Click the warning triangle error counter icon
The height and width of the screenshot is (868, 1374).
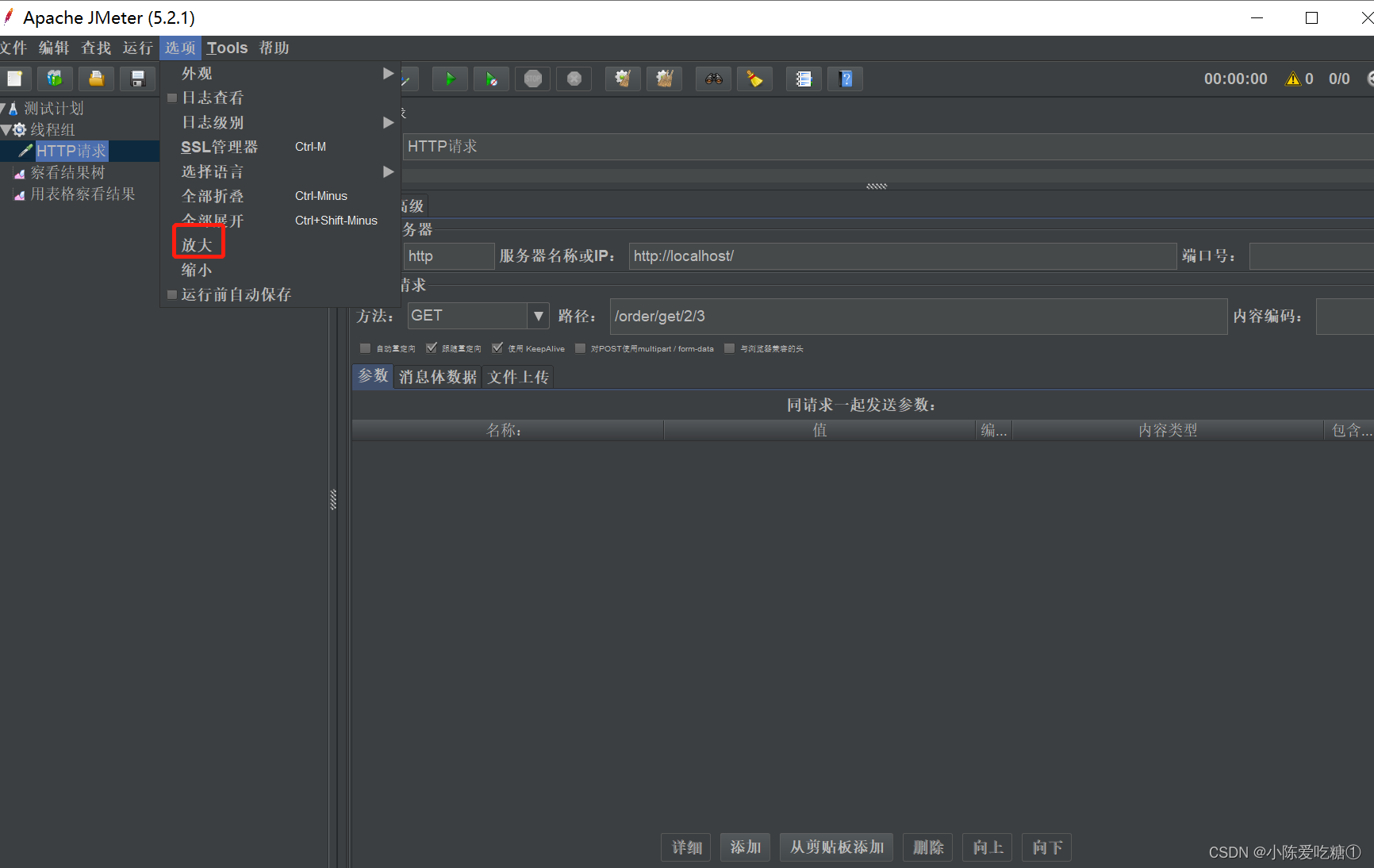point(1293,79)
